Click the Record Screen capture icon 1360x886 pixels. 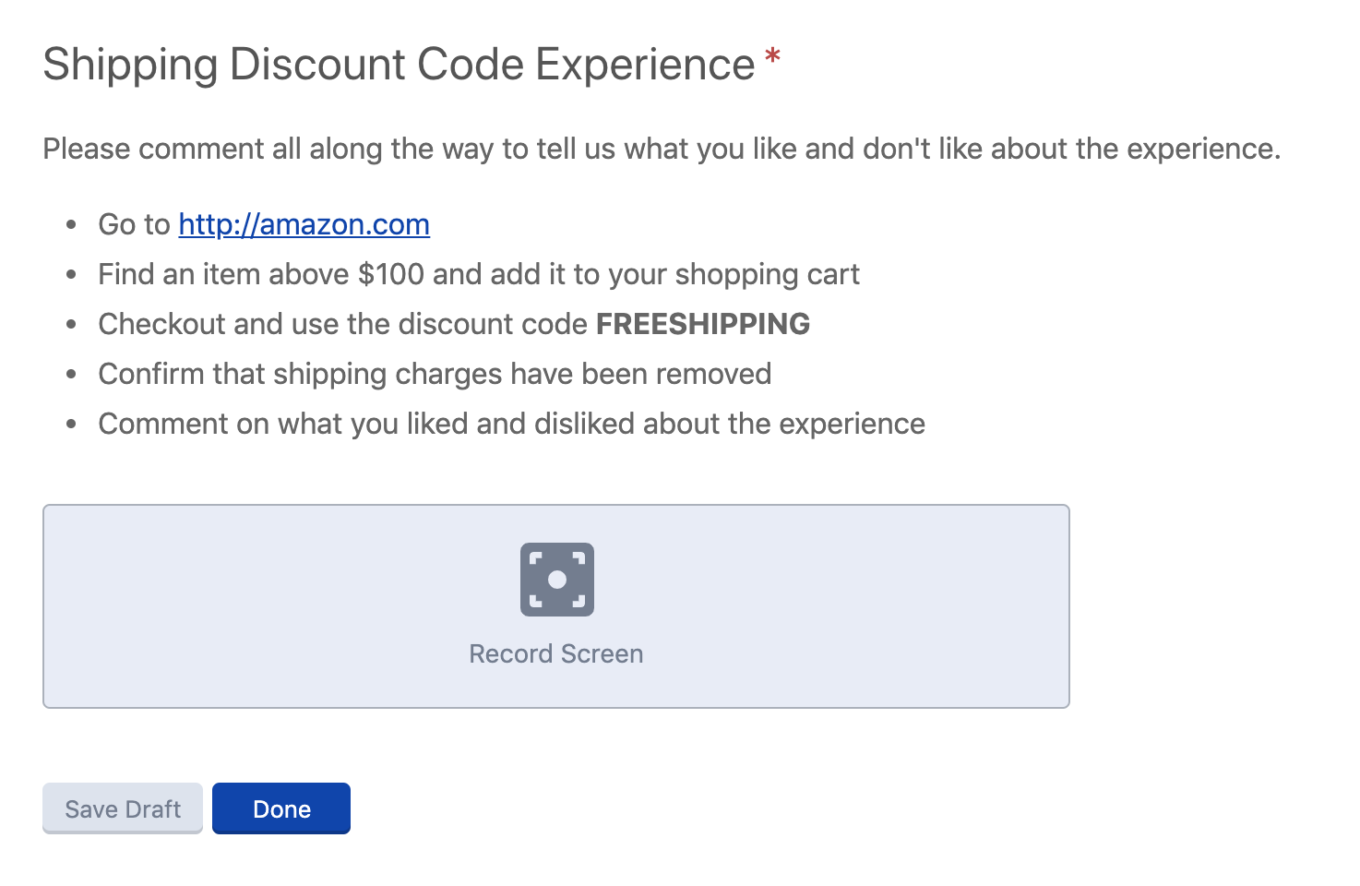(557, 579)
